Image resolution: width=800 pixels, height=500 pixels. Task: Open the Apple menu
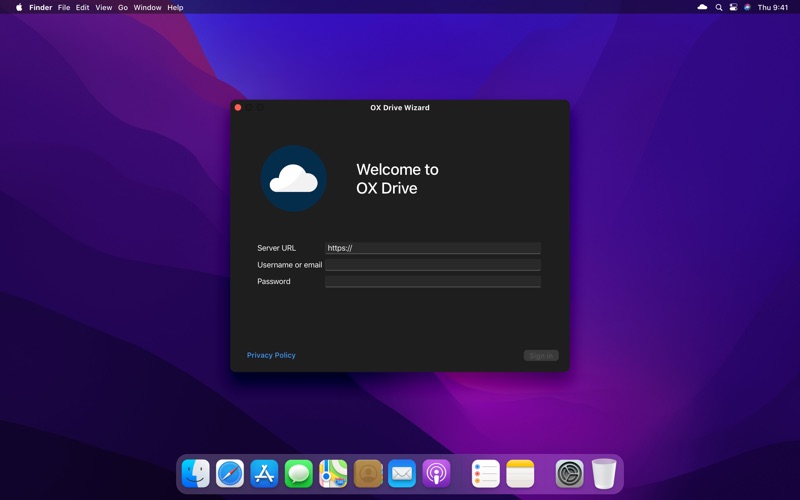tap(18, 7)
